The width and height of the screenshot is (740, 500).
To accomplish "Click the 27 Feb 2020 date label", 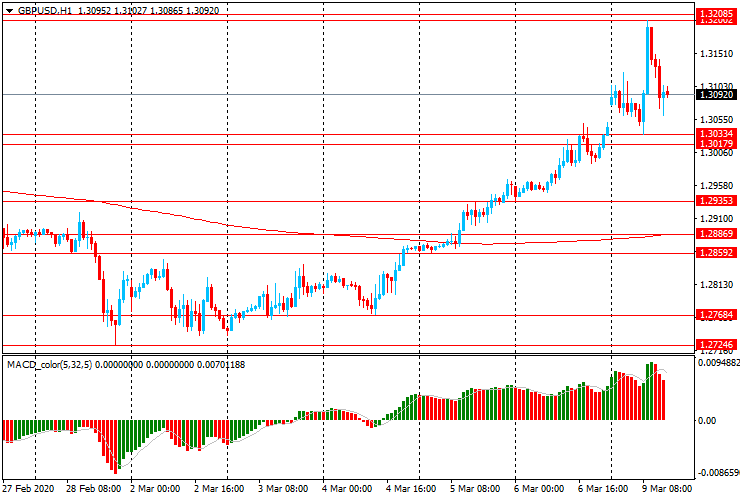I will point(29,490).
